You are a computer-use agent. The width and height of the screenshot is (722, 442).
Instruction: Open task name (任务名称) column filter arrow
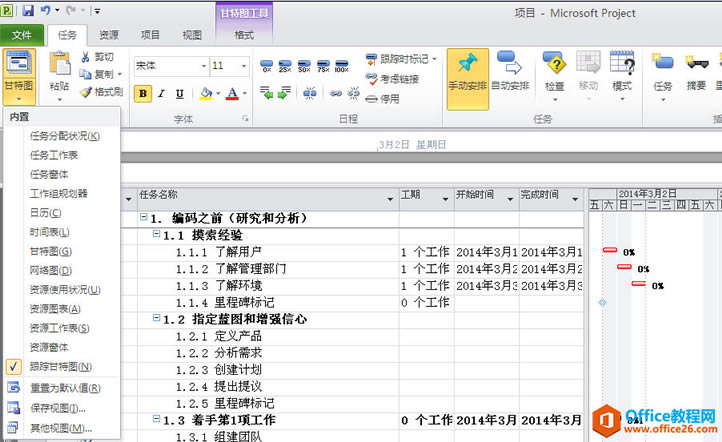pos(390,199)
